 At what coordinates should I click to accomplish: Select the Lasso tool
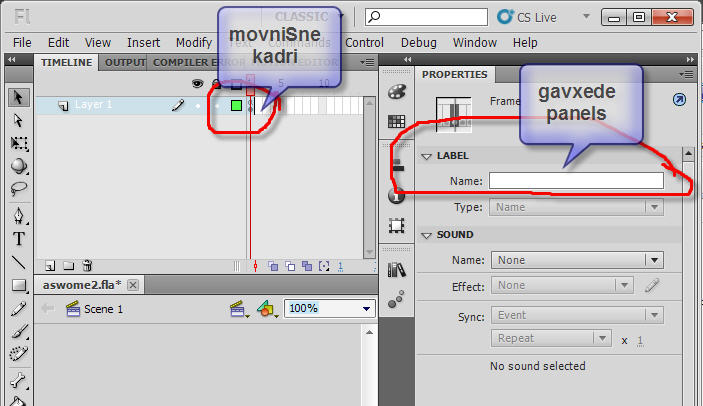coord(18,190)
